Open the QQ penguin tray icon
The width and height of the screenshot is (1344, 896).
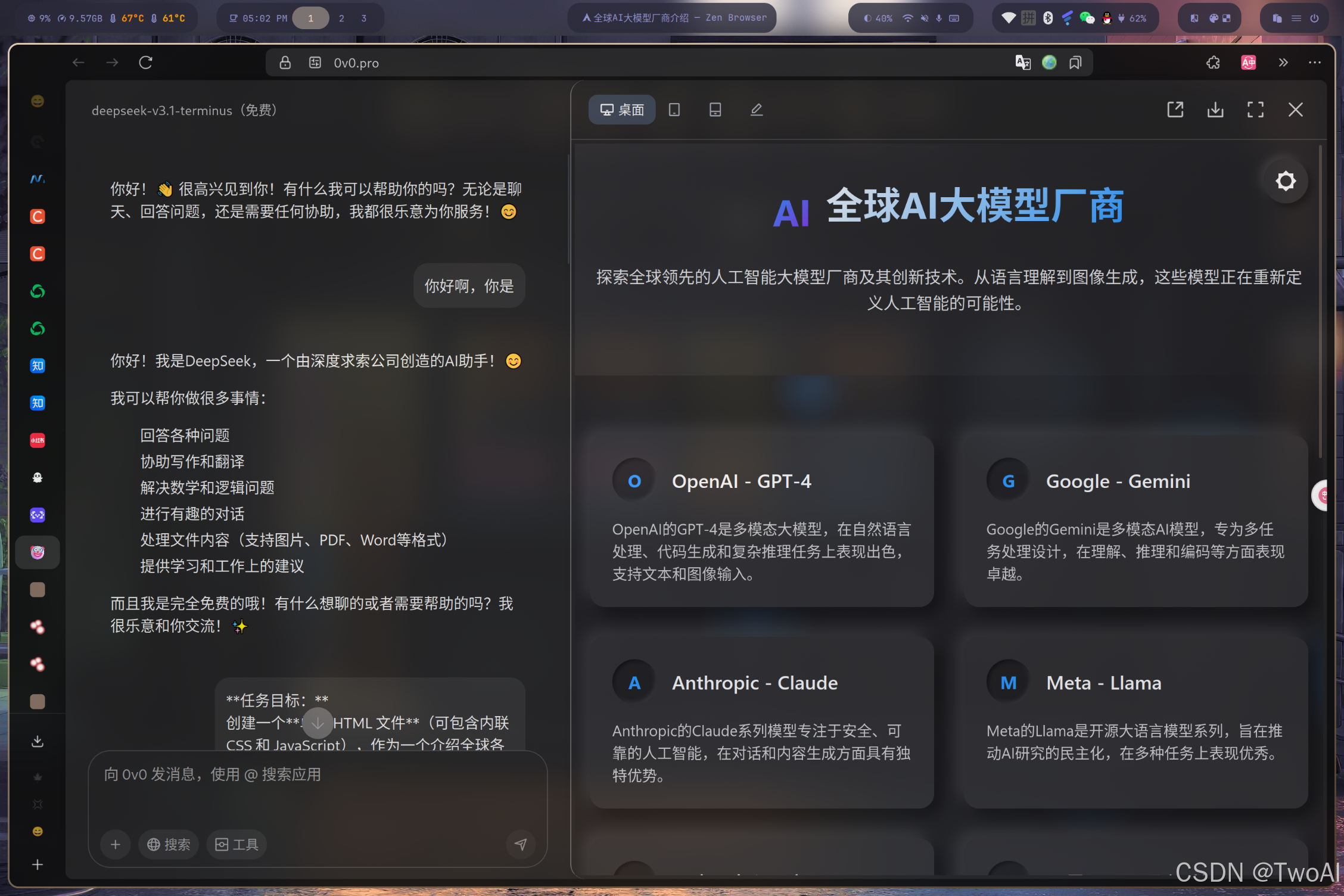pos(1107,18)
